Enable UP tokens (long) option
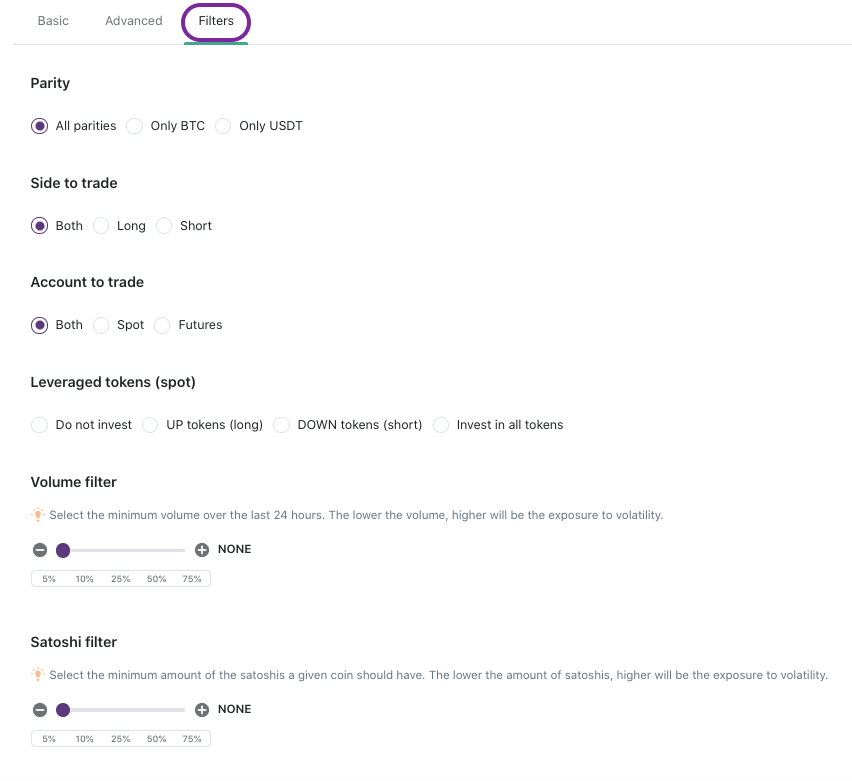Viewport: 852px width, 781px height. [x=150, y=425]
